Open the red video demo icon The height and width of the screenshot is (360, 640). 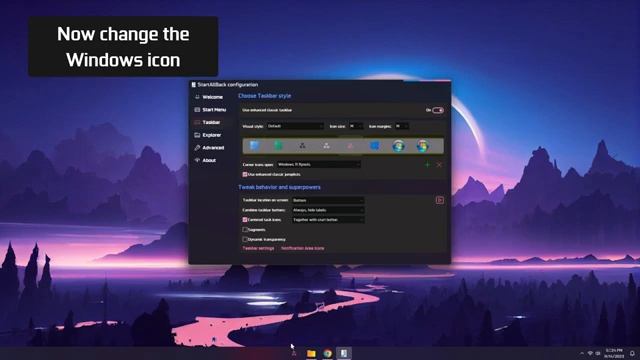click(x=440, y=200)
